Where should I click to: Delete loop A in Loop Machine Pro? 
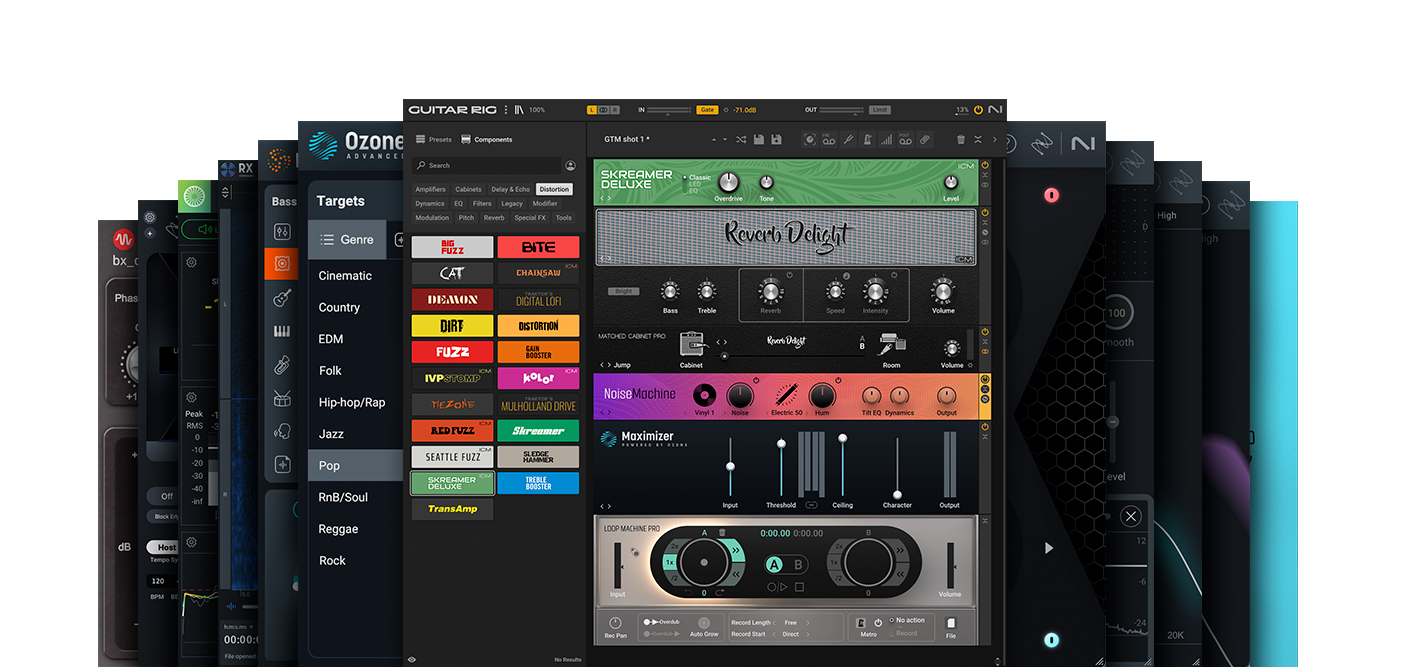coord(722,532)
